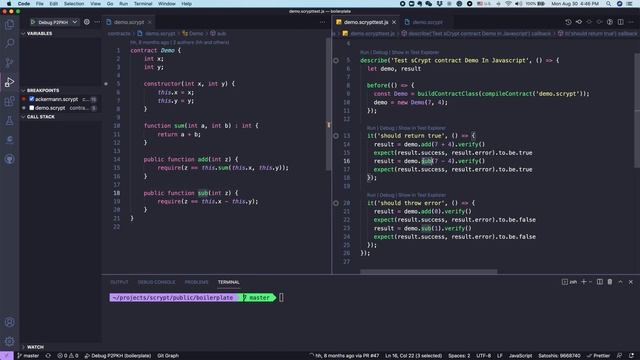Click Ln 16, Col 22 cursor position indicator
Image resolution: width=640 pixels, height=360 pixels.
coord(413,356)
